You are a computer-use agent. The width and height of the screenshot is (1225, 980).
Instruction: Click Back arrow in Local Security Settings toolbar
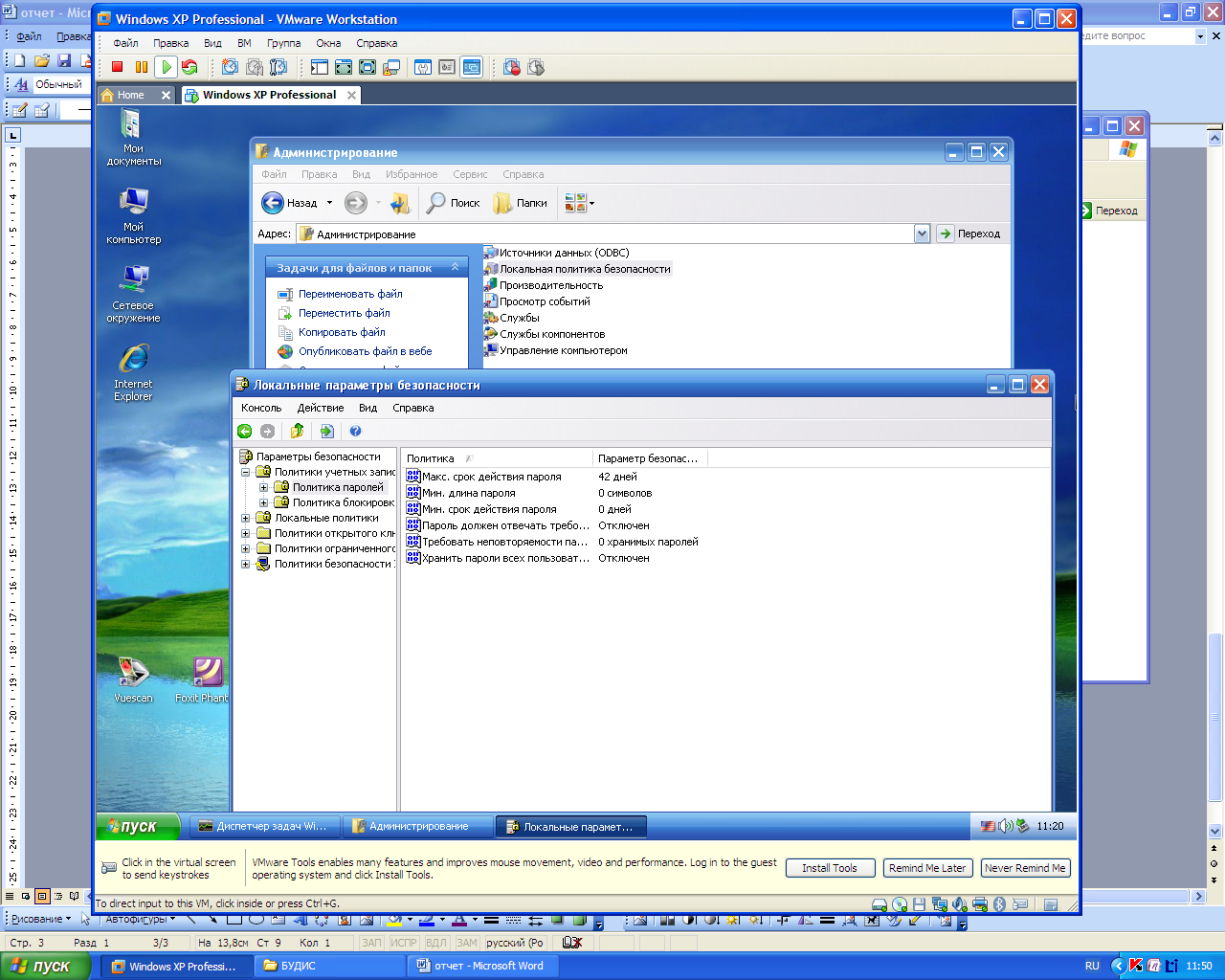click(x=245, y=432)
